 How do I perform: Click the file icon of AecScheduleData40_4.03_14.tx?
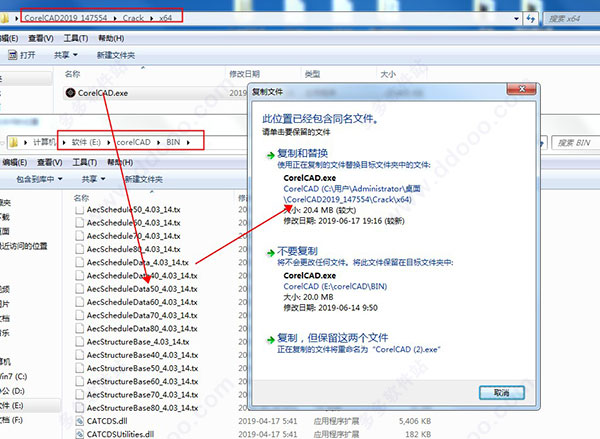tap(80, 275)
